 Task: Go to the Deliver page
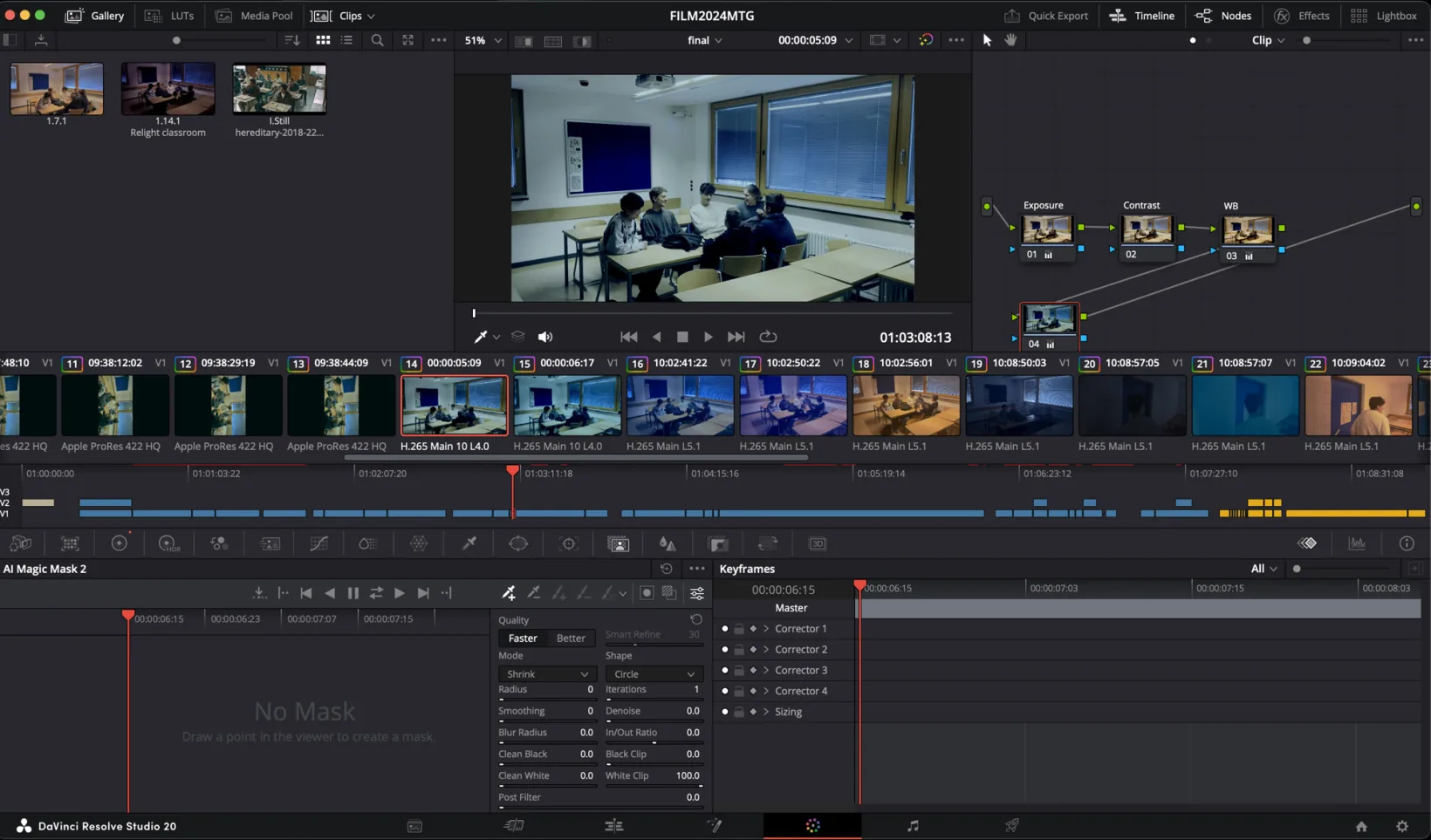(1011, 825)
